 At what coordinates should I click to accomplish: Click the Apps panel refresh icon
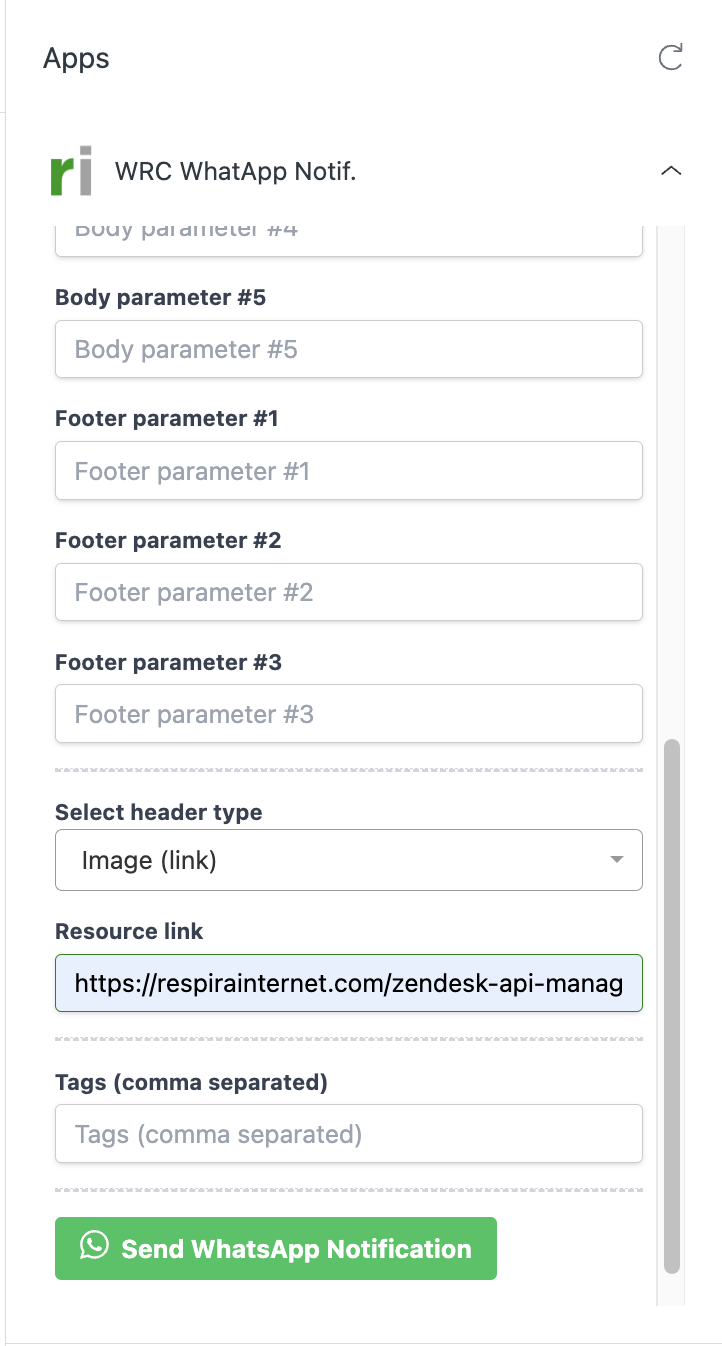tap(671, 57)
